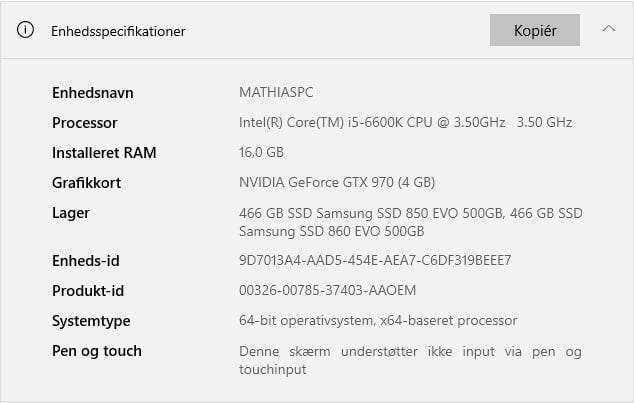The height and width of the screenshot is (403, 634).
Task: Click the Pen og touch label
Action: [x=97, y=351]
